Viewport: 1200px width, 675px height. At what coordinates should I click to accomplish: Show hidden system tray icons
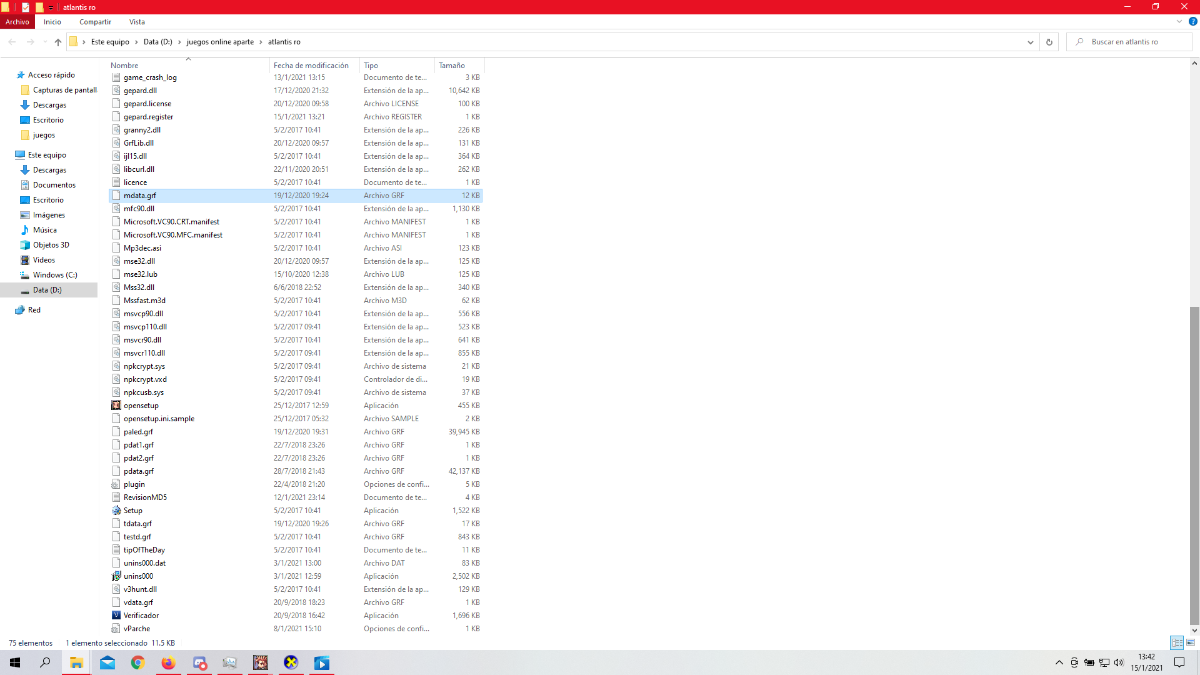coord(1060,663)
